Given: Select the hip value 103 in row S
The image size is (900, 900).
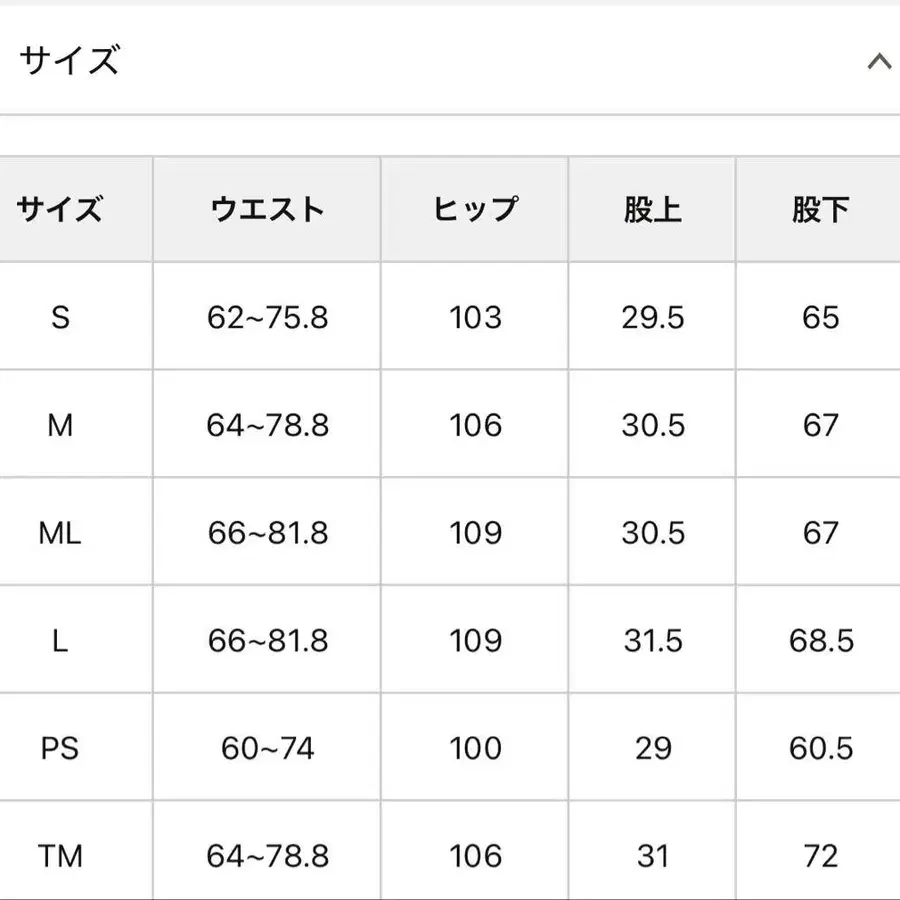Looking at the screenshot, I should pyautogui.click(x=473, y=318).
